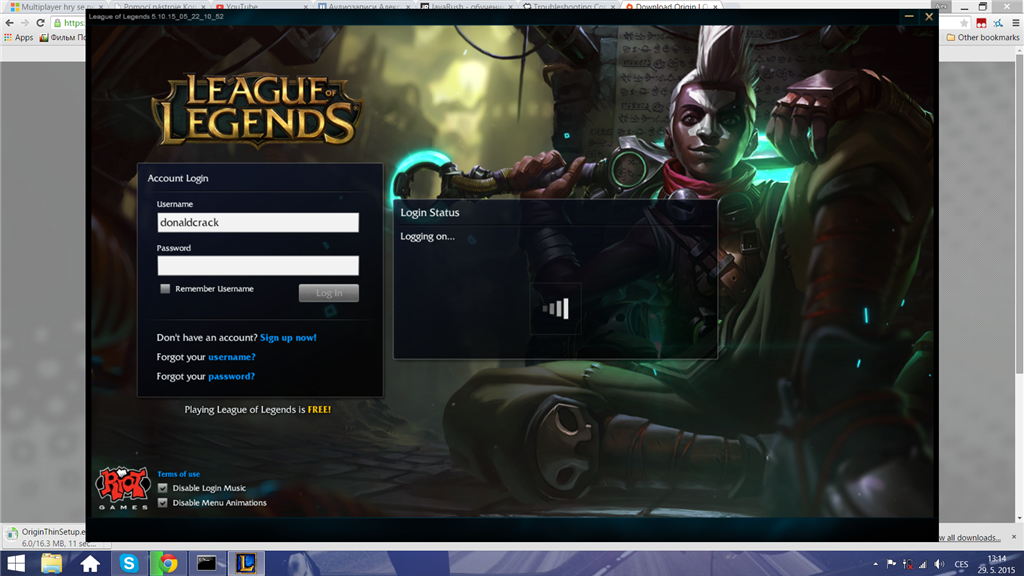
Task: Click the League of Legends taskbar icon
Action: tap(246, 563)
